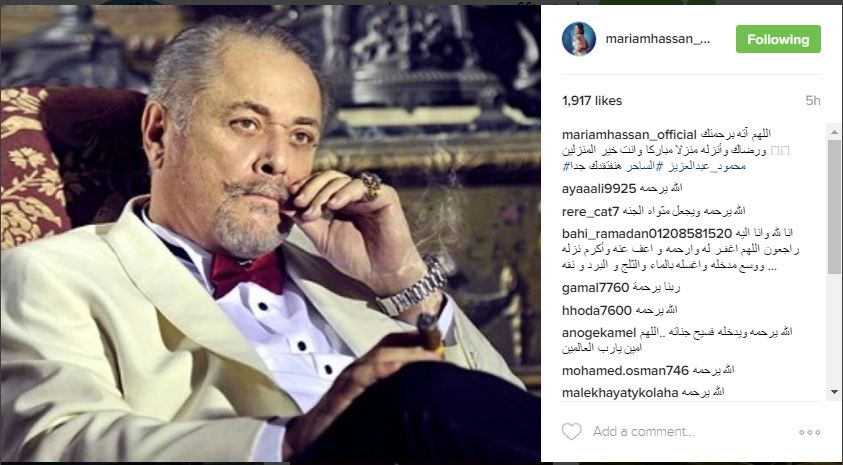843x465 pixels.
Task: Open the mariamhassan profile avatar picture
Action: click(x=579, y=39)
